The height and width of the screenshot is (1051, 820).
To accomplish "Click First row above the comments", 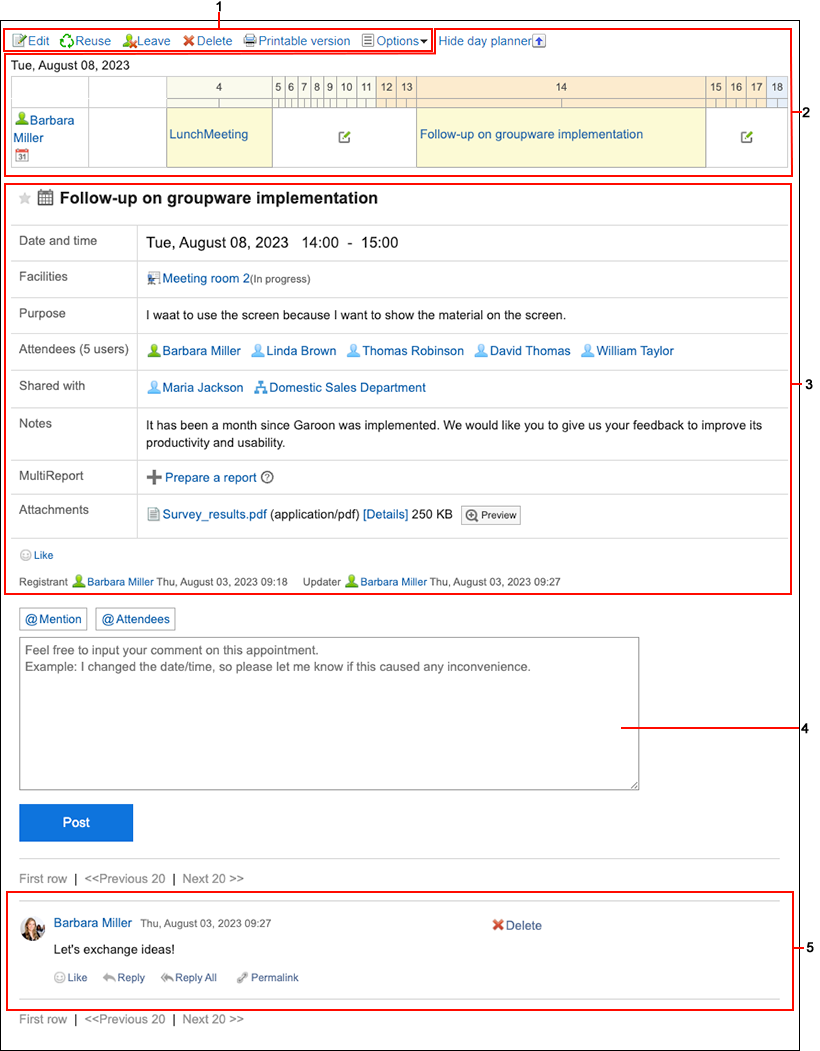I will point(43,878).
